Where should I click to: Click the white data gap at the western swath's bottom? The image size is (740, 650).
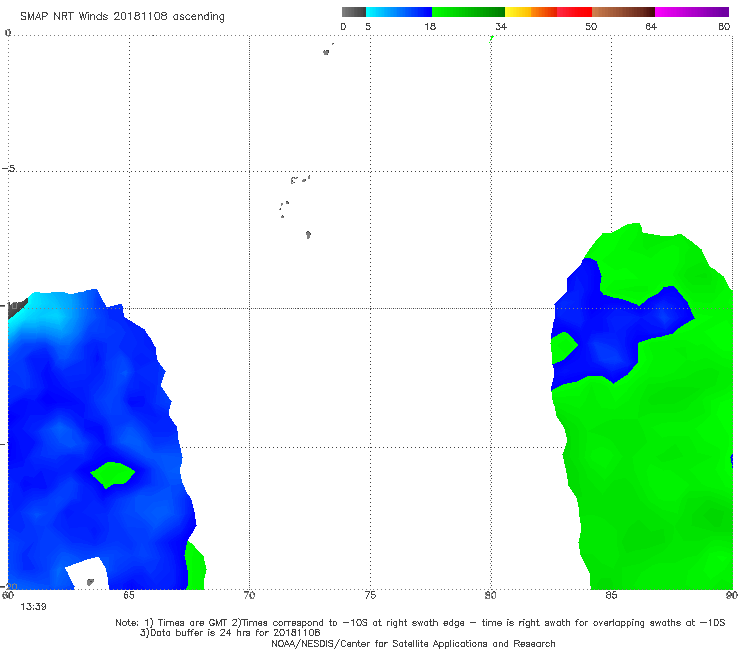(87, 574)
